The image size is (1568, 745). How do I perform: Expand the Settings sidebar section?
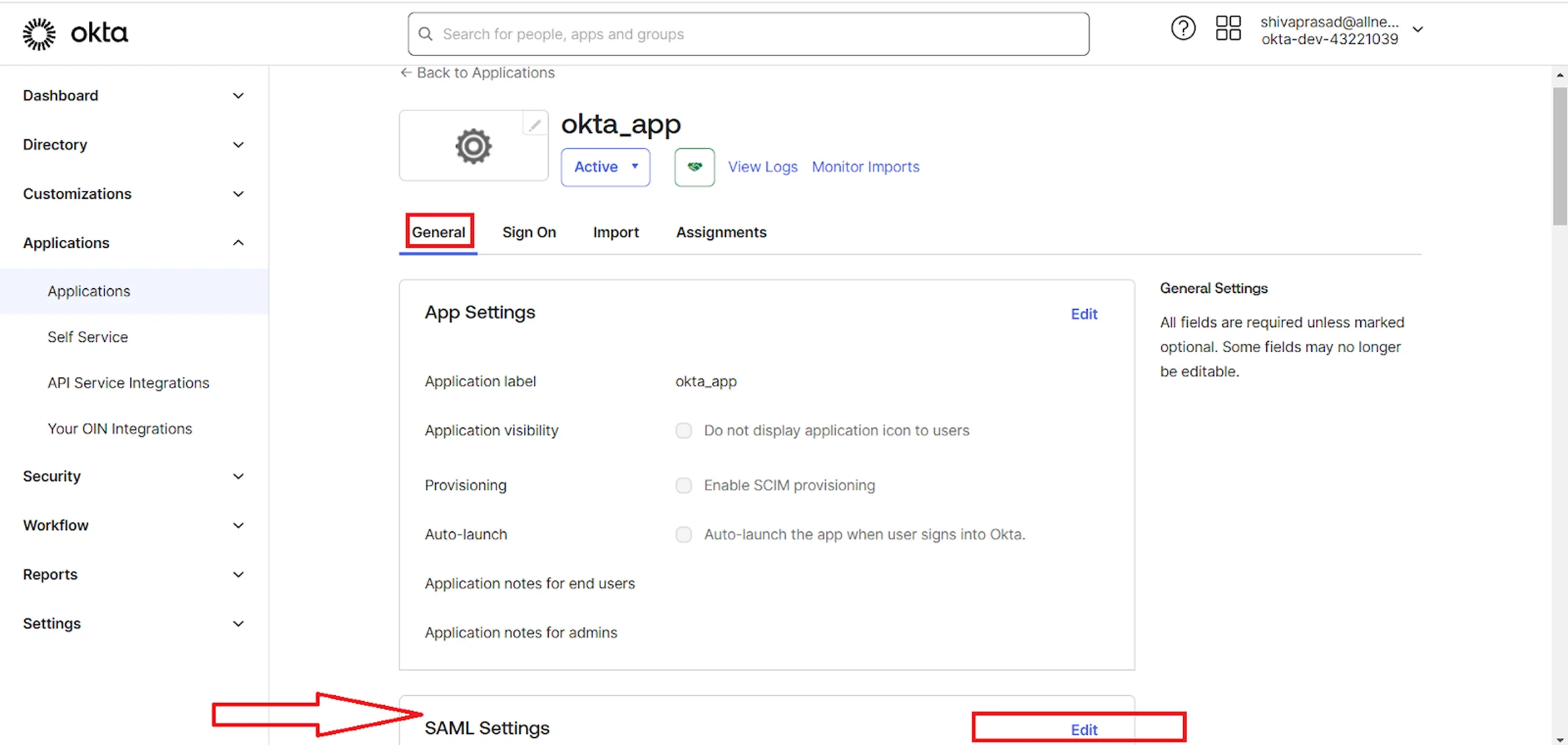[x=134, y=623]
